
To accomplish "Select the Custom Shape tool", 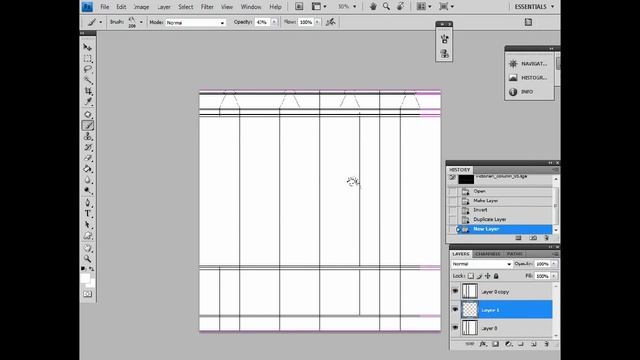I will pos(87,236).
